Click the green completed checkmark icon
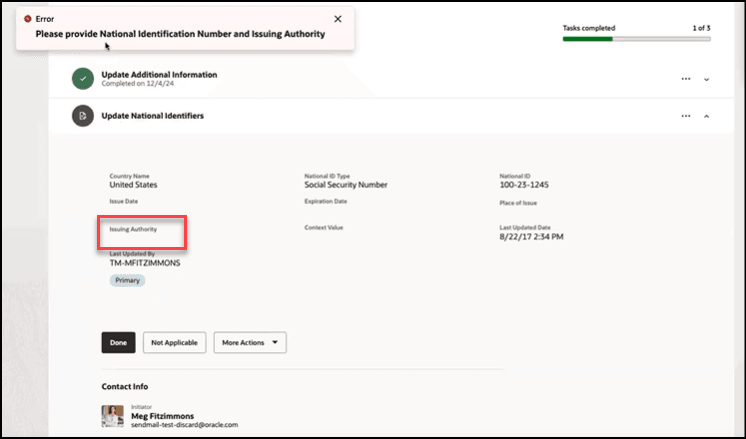 [x=83, y=79]
